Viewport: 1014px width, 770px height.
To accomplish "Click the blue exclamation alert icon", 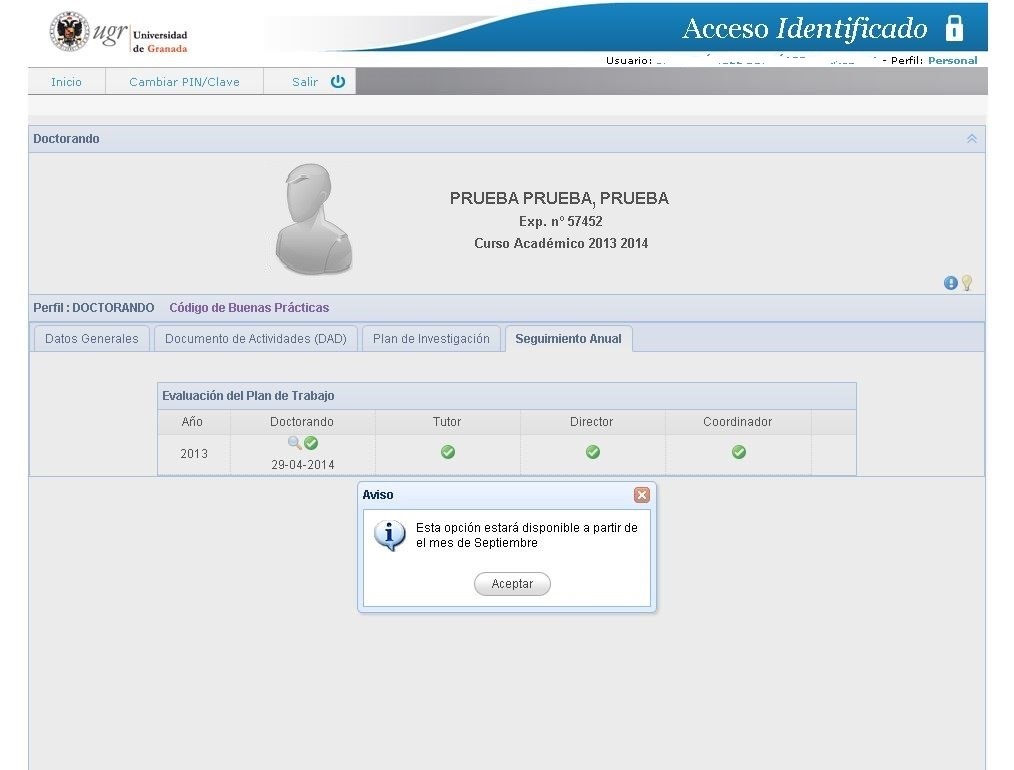I will (x=951, y=283).
